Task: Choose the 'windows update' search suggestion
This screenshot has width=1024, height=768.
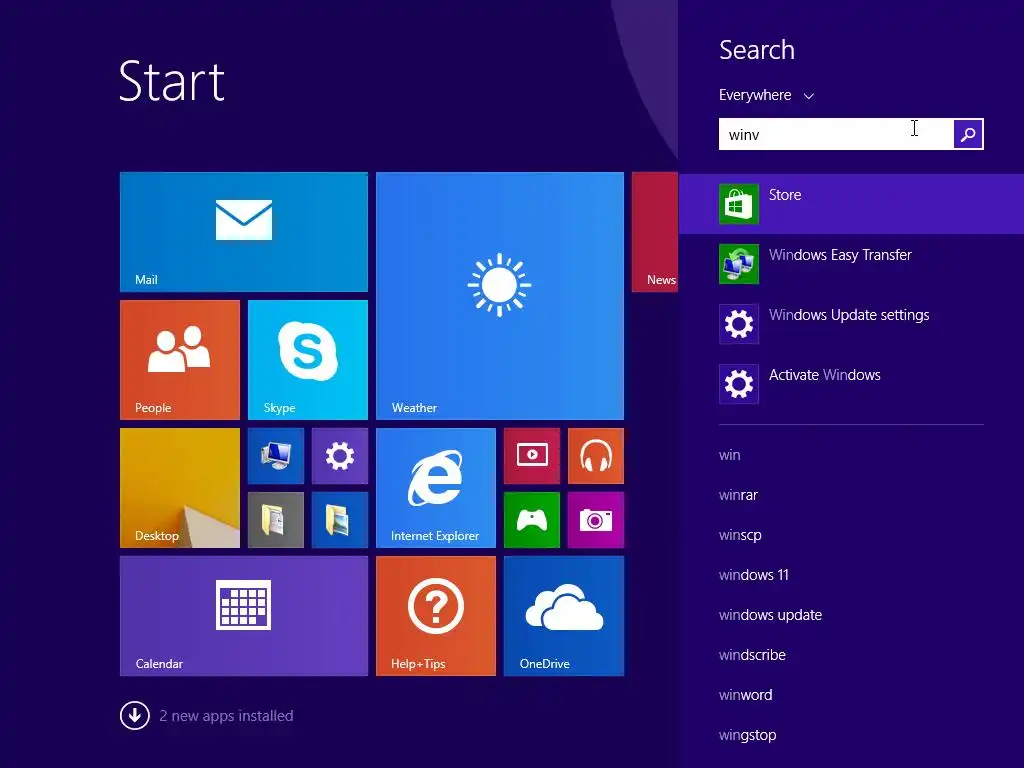Action: click(770, 615)
